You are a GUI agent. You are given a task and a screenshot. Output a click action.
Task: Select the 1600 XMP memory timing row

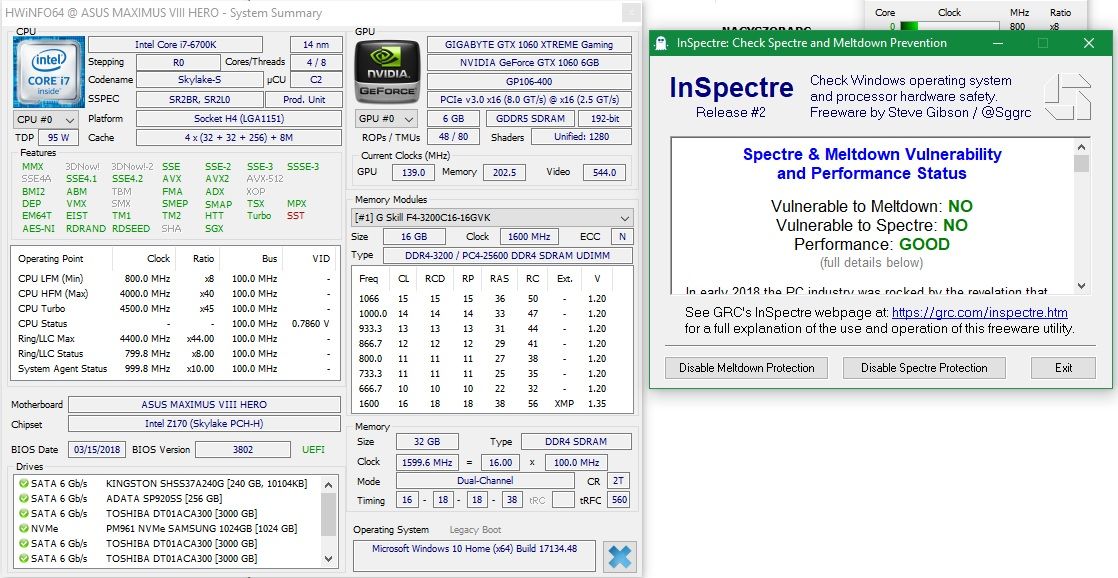coord(492,403)
